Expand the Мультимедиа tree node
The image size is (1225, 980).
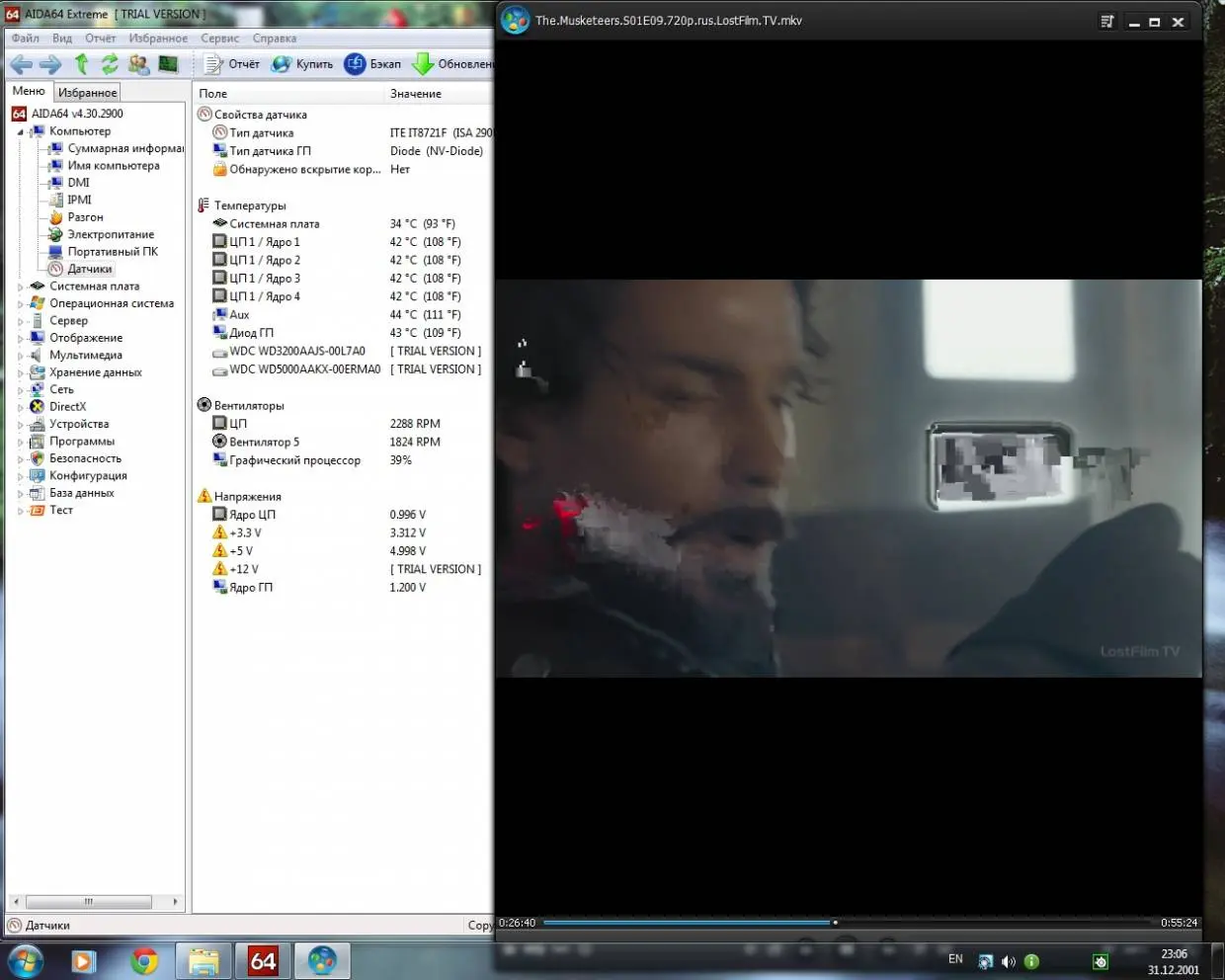[x=21, y=356]
